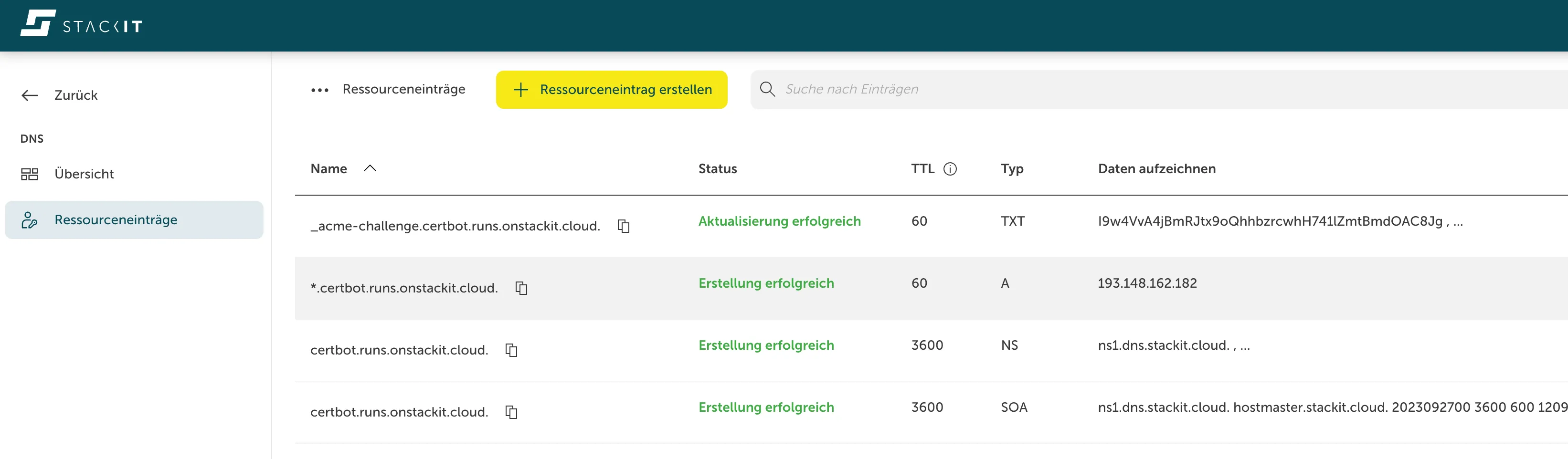Copy the _acme-challenge record name

[x=623, y=226]
